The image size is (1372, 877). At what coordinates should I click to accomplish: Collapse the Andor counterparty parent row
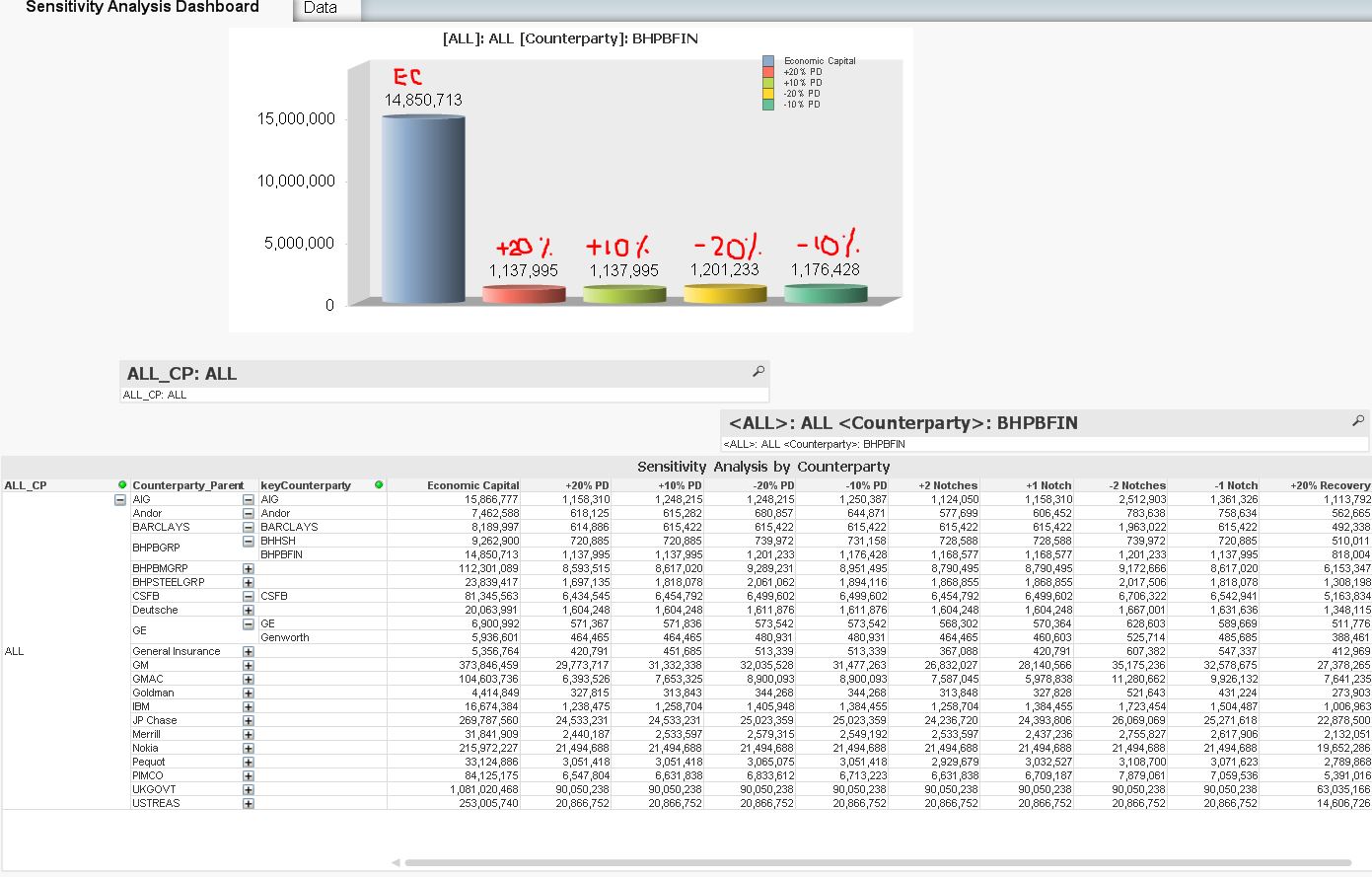click(x=248, y=514)
